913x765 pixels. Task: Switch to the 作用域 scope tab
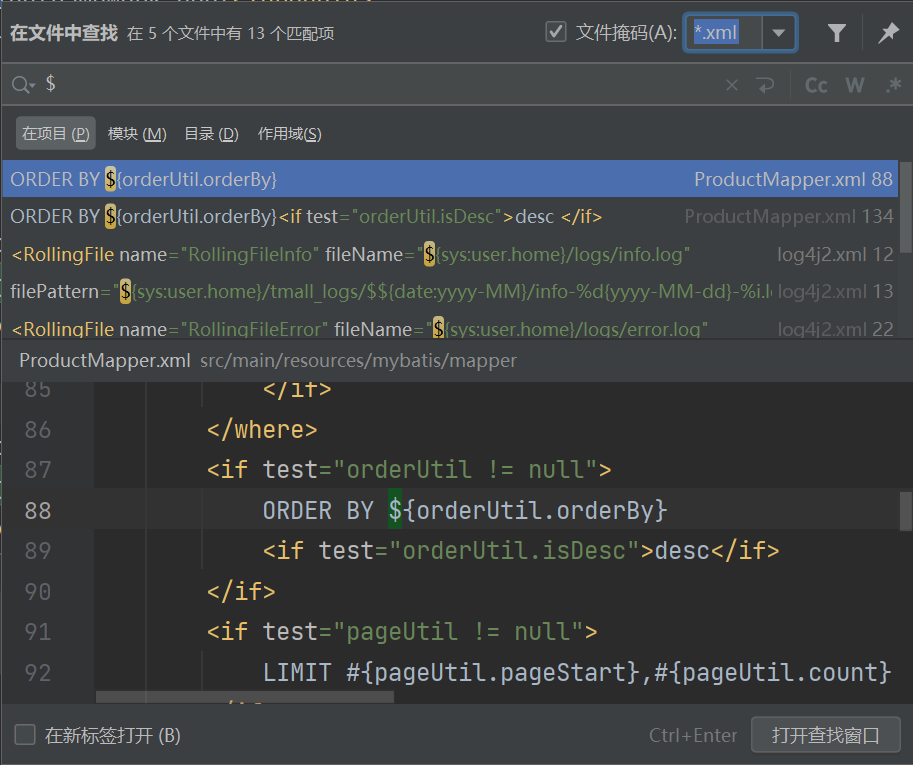pos(289,134)
